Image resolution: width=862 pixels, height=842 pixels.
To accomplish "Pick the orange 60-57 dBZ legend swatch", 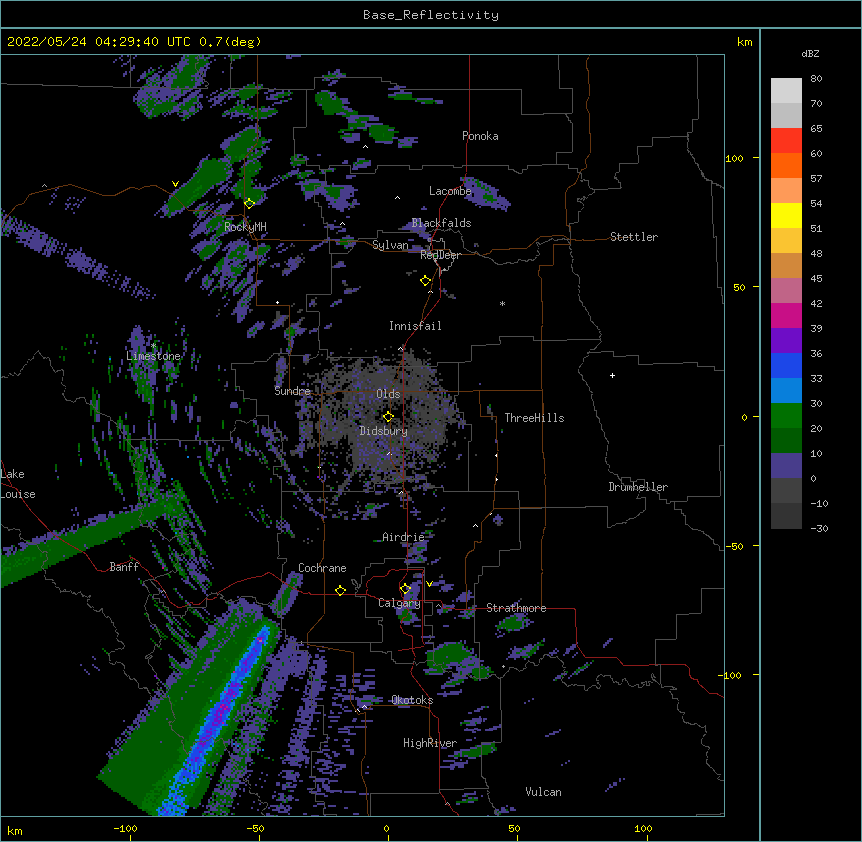I will tap(786, 165).
